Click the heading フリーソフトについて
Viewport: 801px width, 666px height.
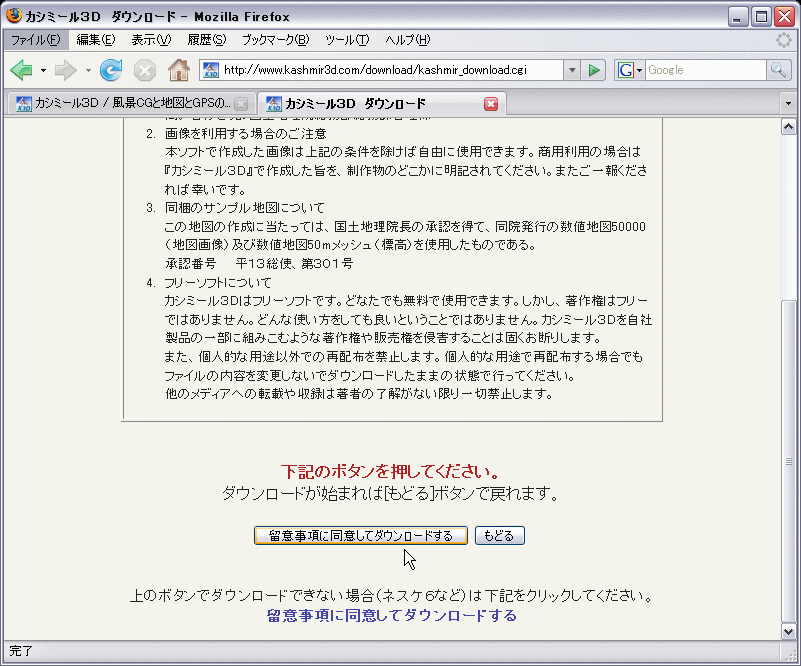(218, 282)
